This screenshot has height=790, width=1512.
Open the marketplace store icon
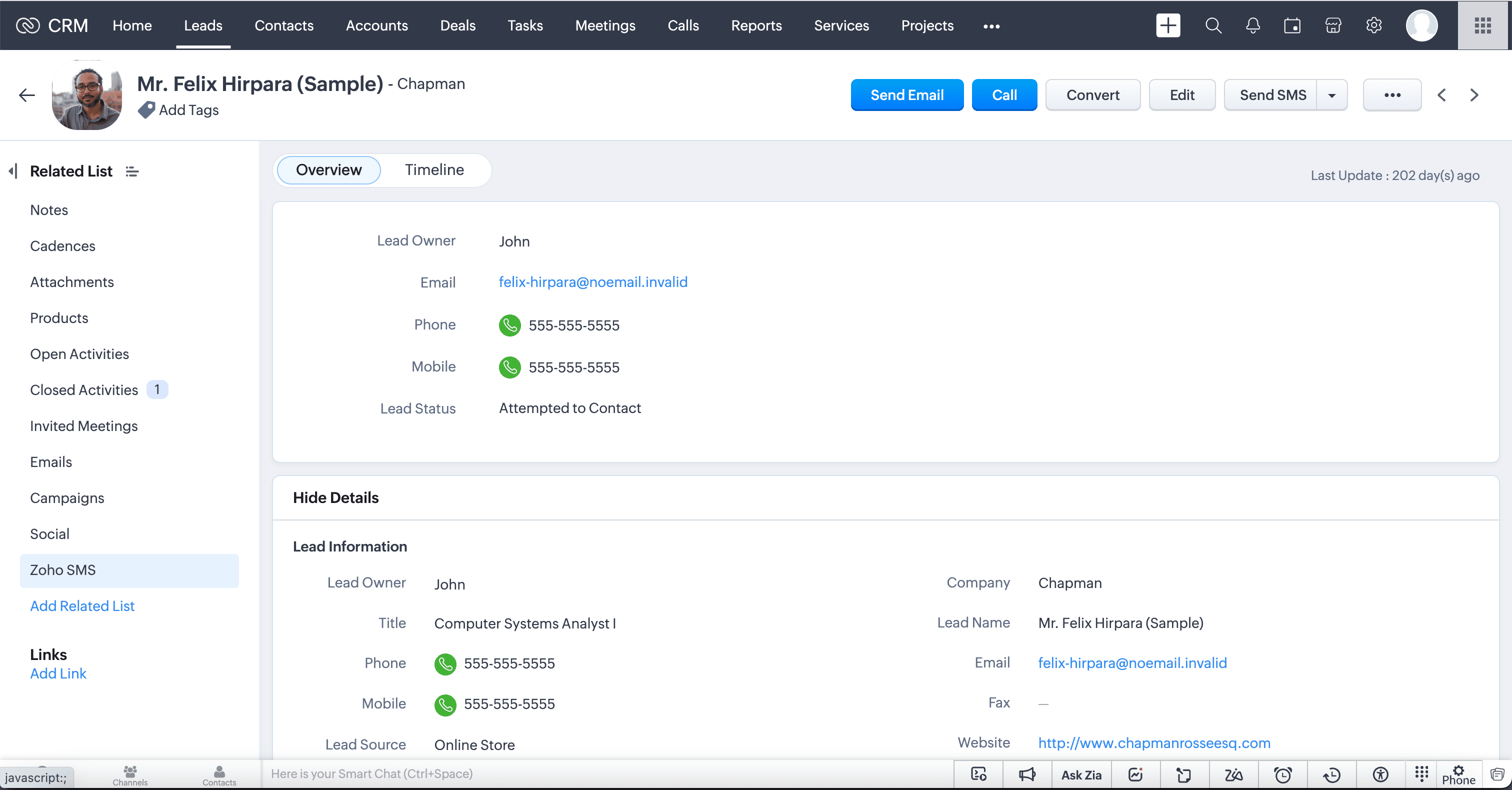pos(1333,26)
